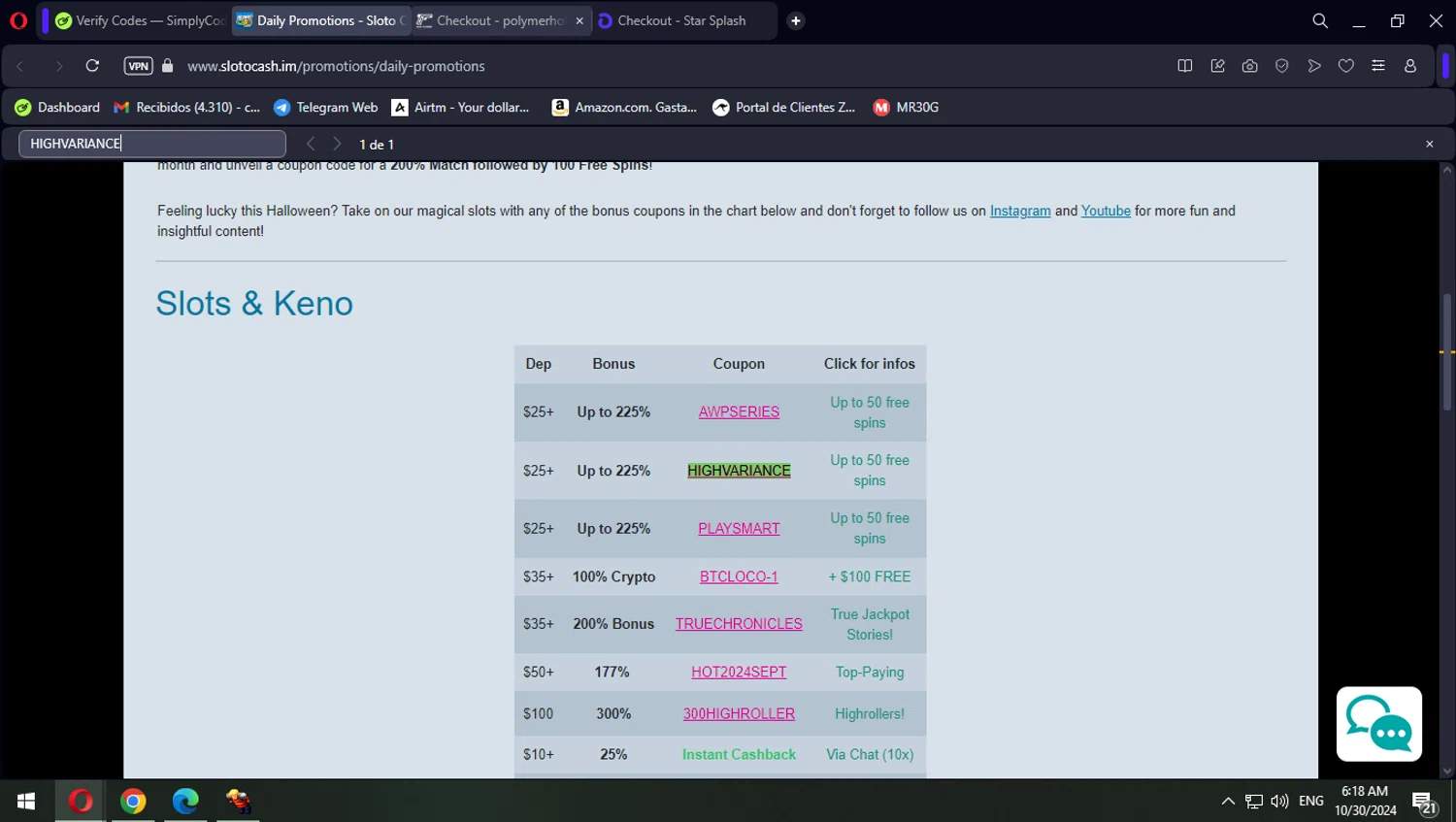Click the AWPSERIES coupon link
The height and width of the screenshot is (822, 1456).
coord(739,411)
